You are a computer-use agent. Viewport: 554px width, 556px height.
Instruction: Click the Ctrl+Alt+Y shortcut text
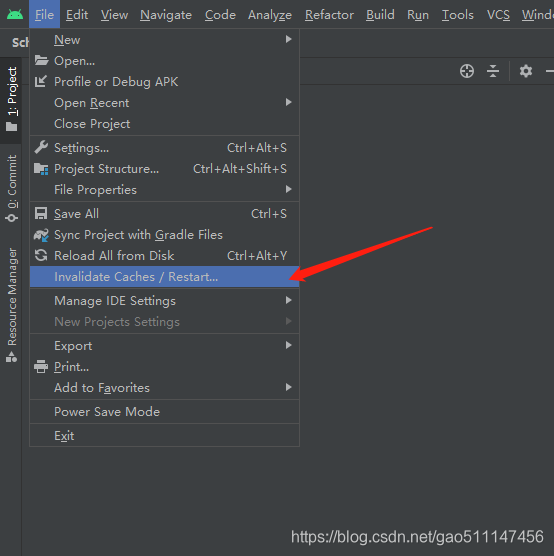pyautogui.click(x=257, y=256)
